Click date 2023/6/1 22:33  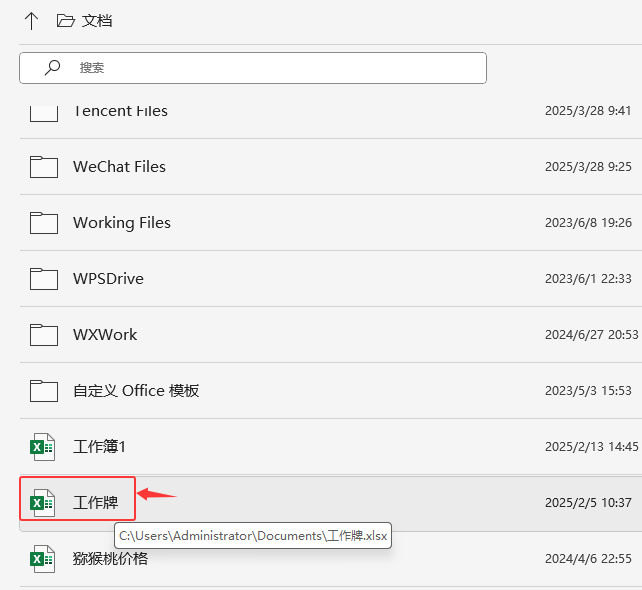tap(588, 279)
